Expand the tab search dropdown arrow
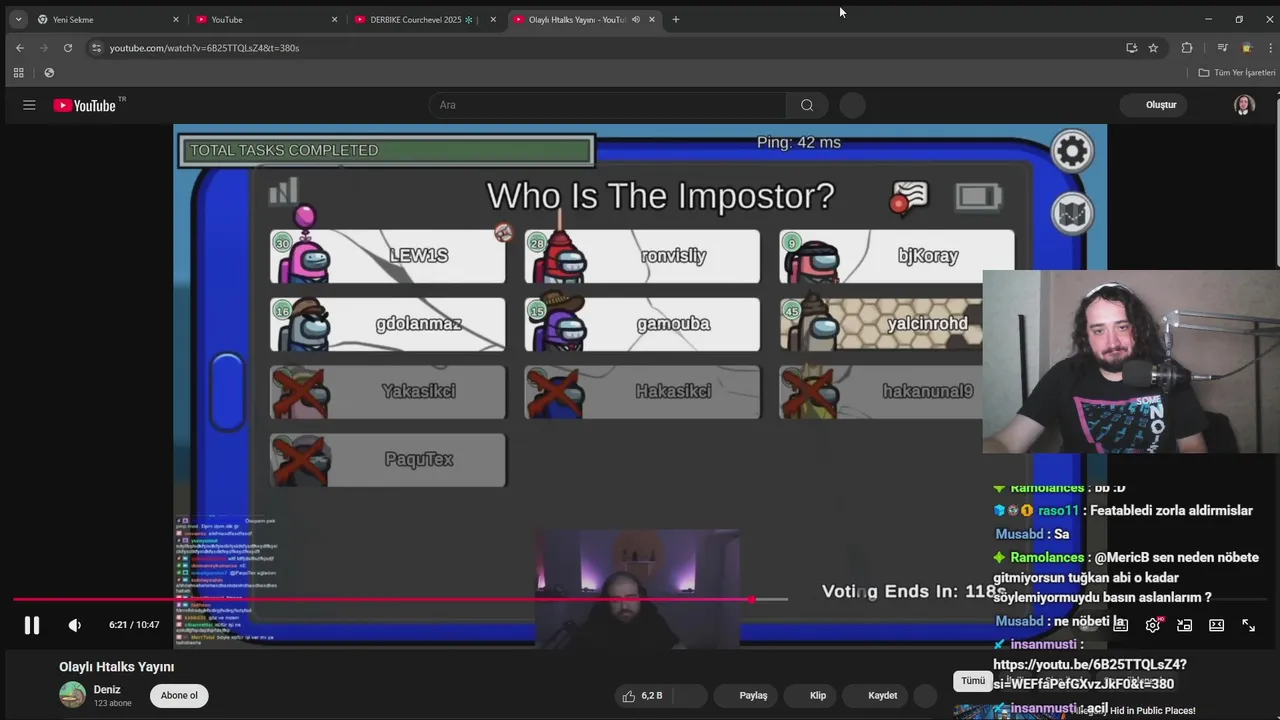The width and height of the screenshot is (1280, 720). click(x=18, y=19)
